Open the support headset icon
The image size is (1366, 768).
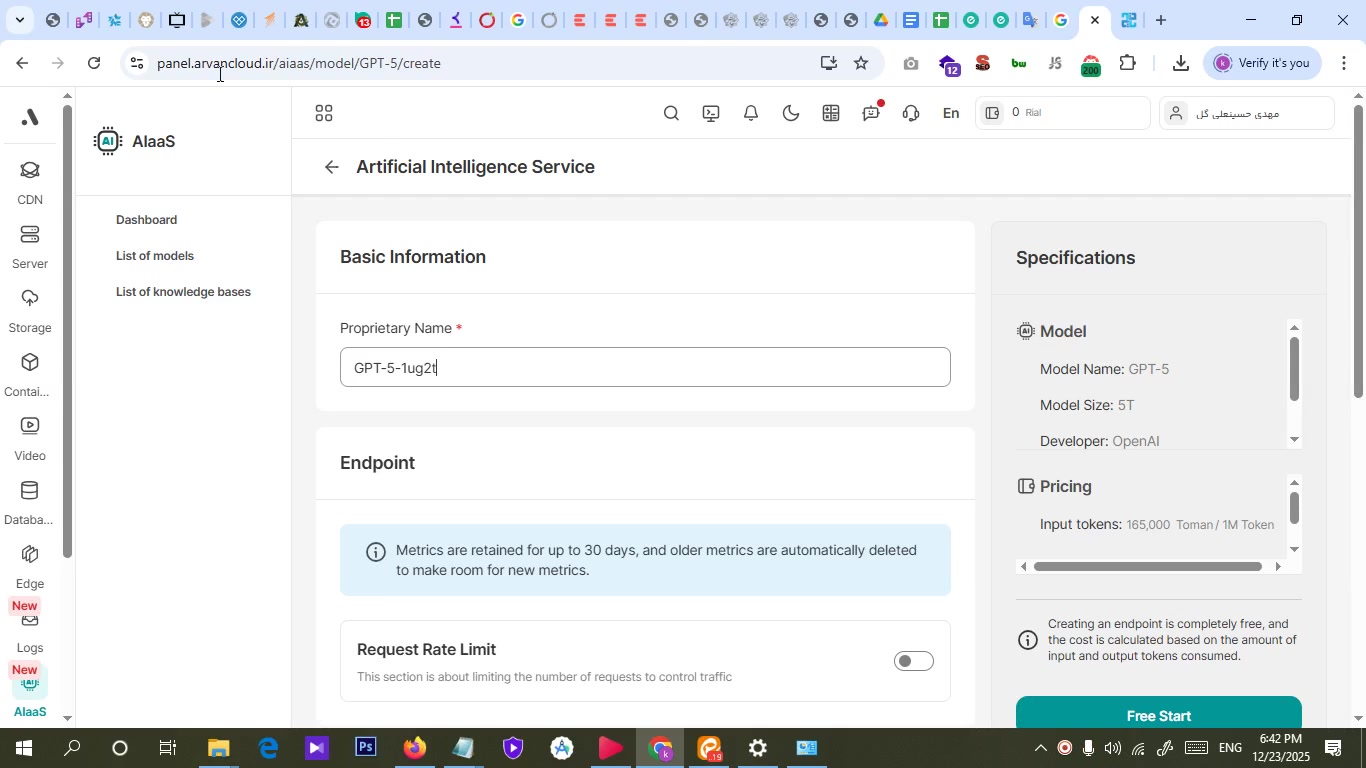coord(911,114)
